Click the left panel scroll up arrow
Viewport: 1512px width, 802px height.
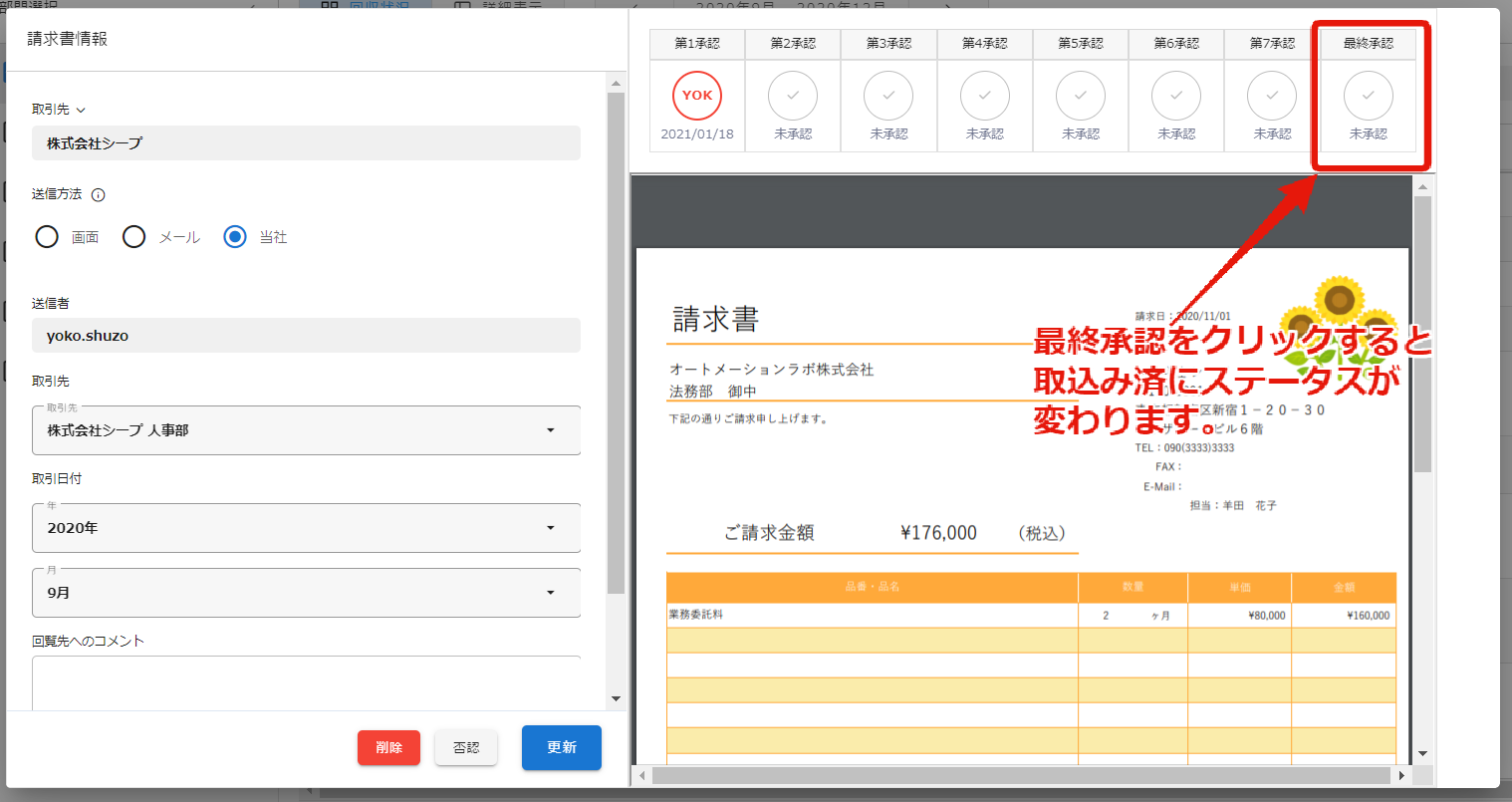point(616,84)
